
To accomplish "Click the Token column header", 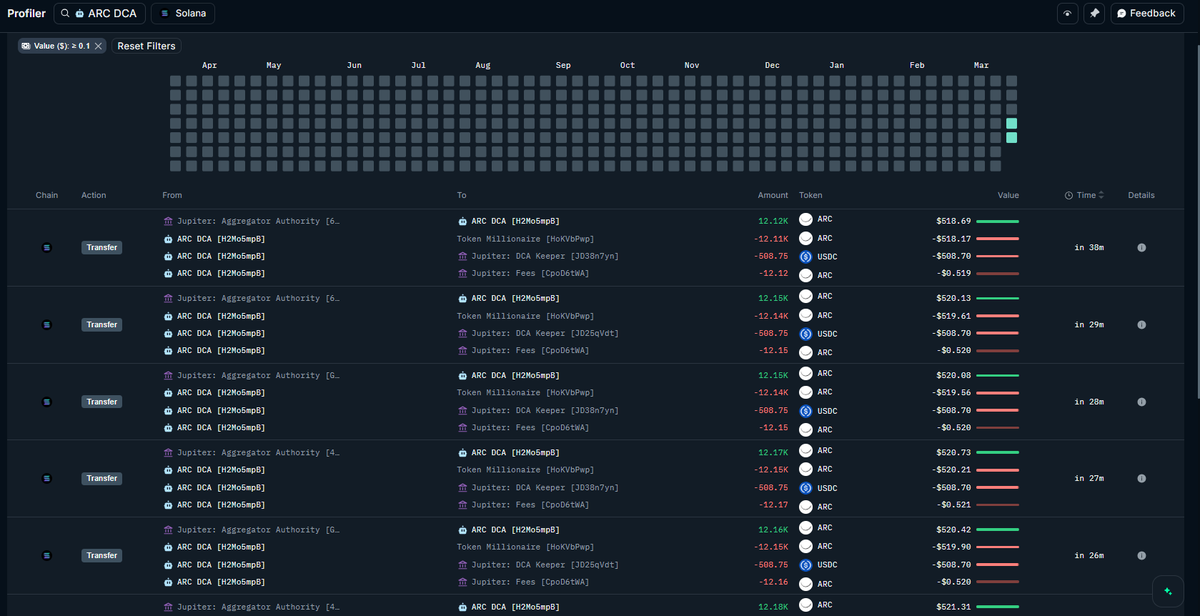I will (811, 195).
